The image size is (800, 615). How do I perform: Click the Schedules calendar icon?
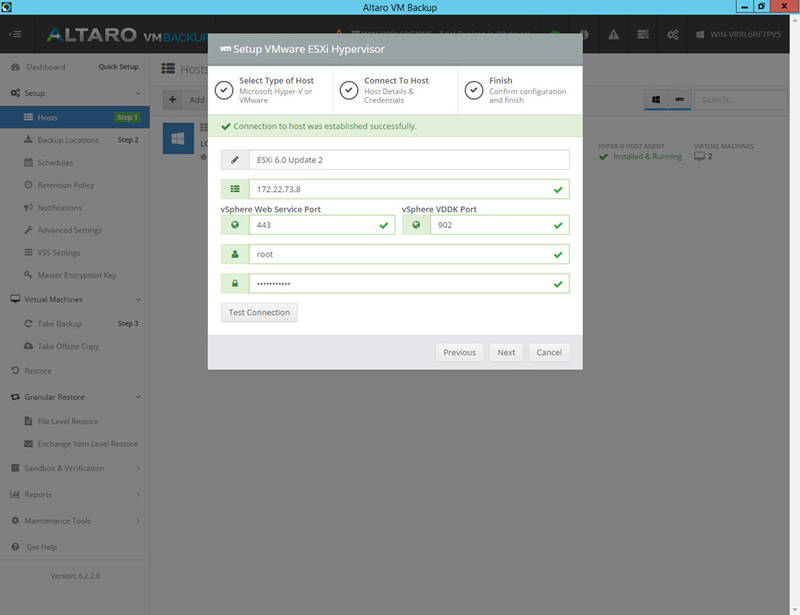pos(29,162)
